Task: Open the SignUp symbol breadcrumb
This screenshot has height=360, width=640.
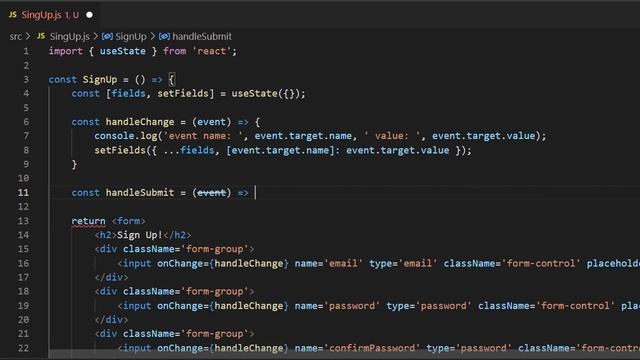Action: point(131,36)
